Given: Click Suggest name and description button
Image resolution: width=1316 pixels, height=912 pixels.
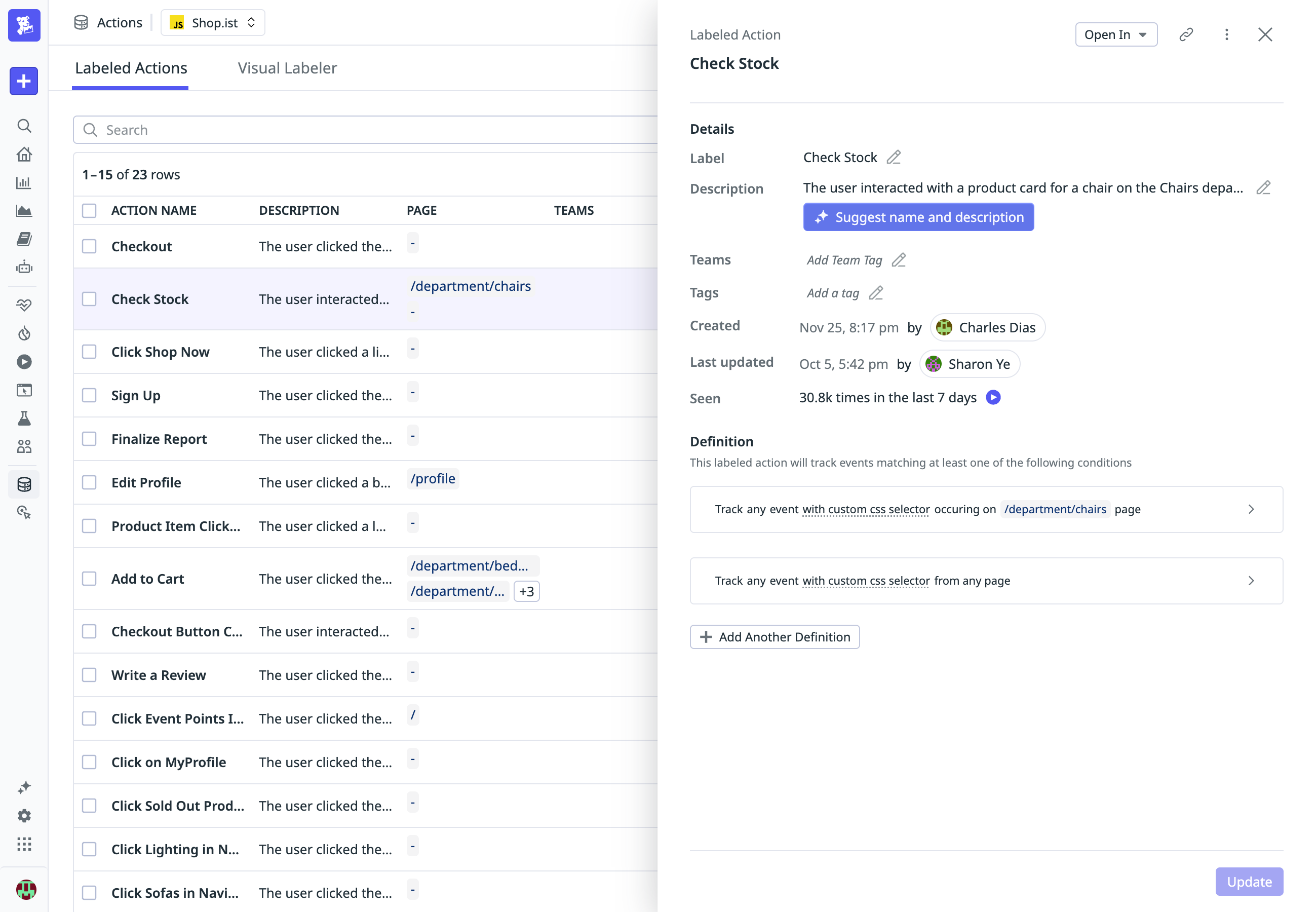Looking at the screenshot, I should click(x=918, y=217).
